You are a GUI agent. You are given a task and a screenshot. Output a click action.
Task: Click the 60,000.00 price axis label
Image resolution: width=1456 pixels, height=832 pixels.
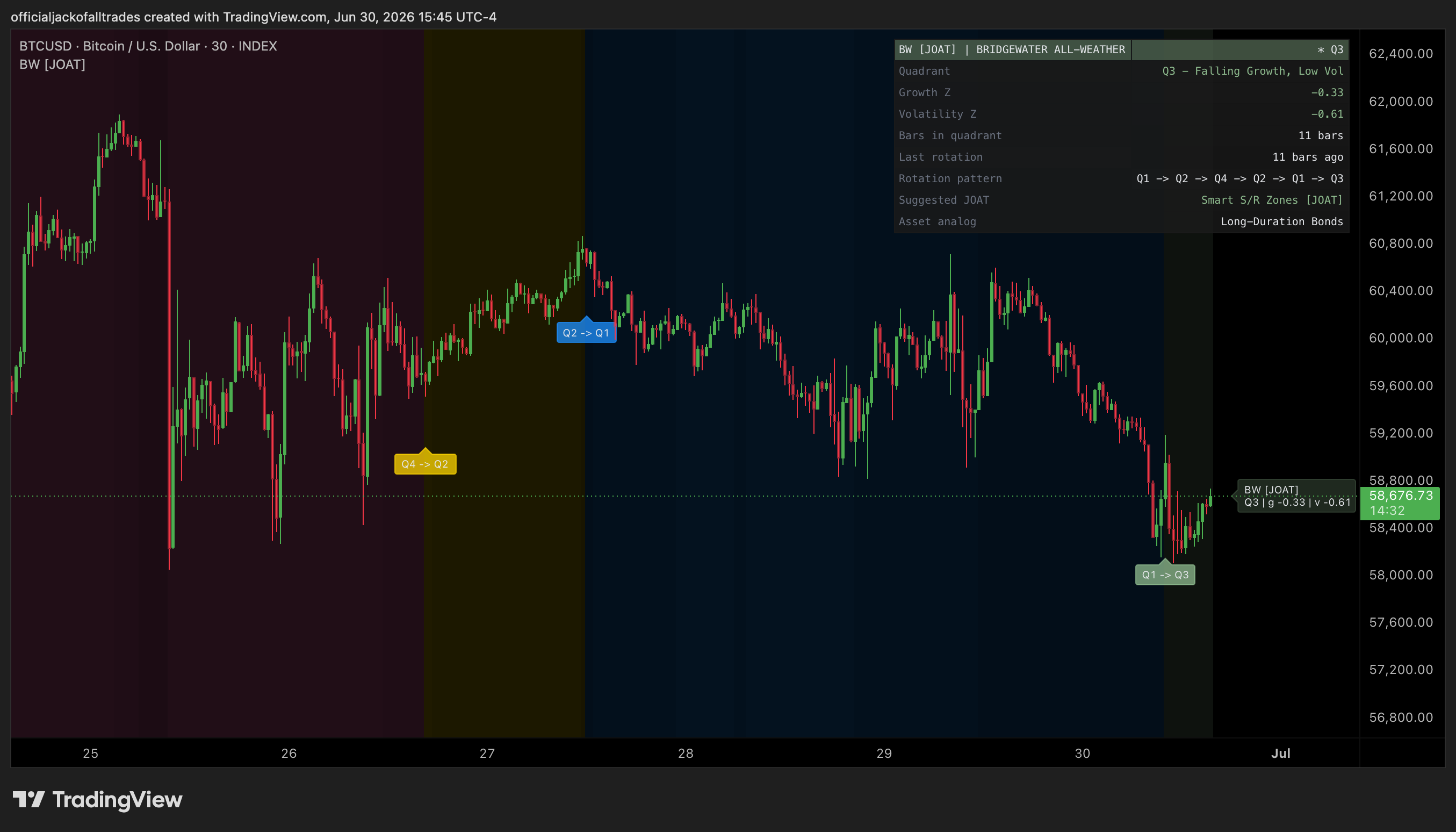[x=1401, y=338]
